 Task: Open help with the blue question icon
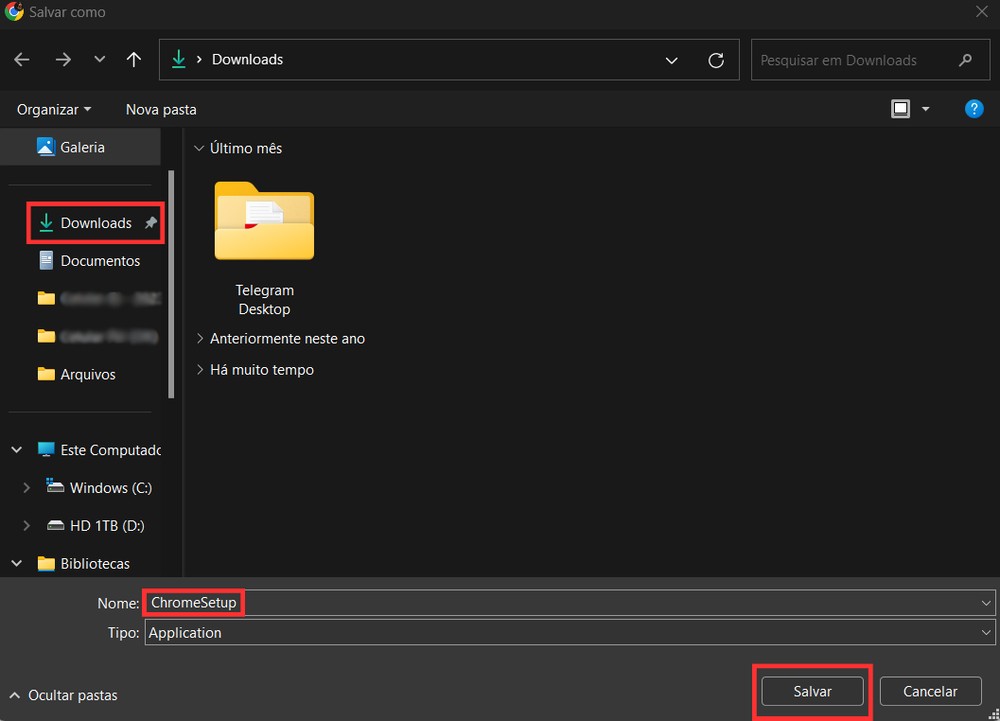(974, 109)
